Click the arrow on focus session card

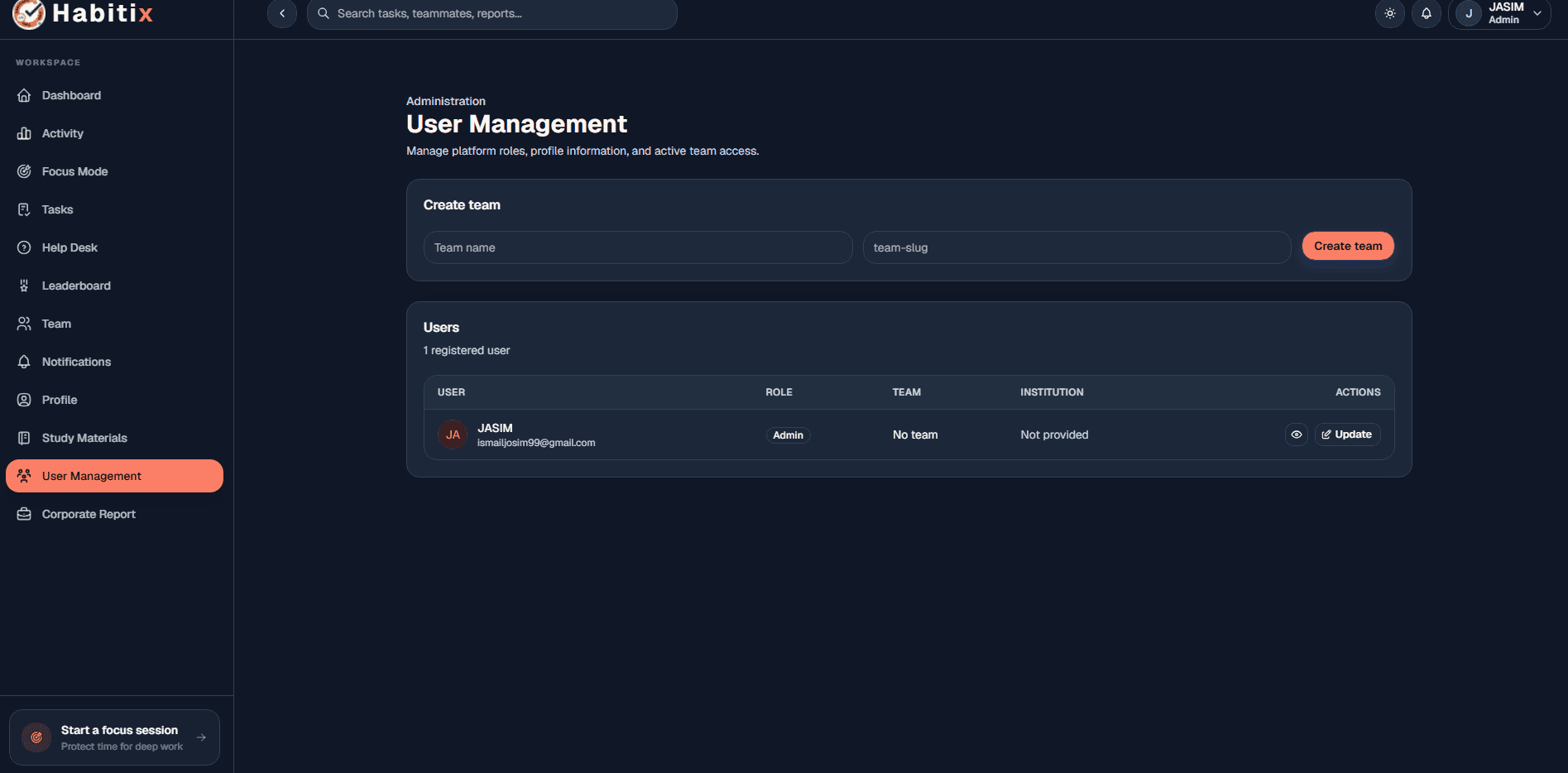tap(201, 737)
